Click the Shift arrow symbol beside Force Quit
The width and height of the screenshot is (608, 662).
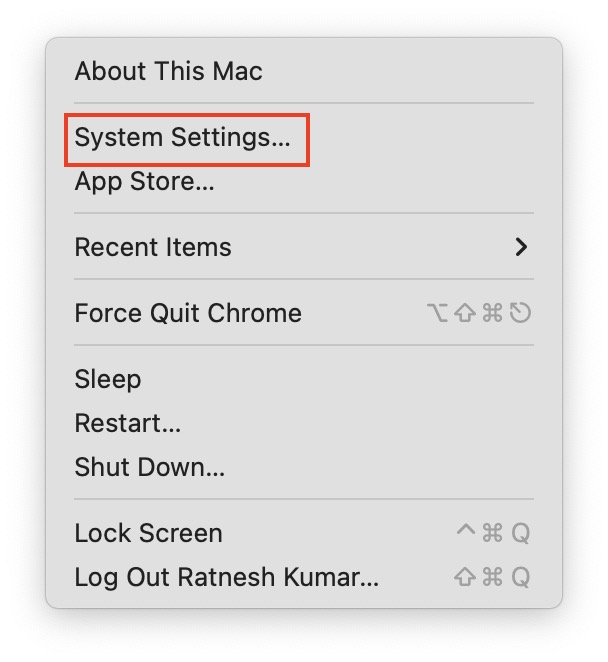(465, 314)
